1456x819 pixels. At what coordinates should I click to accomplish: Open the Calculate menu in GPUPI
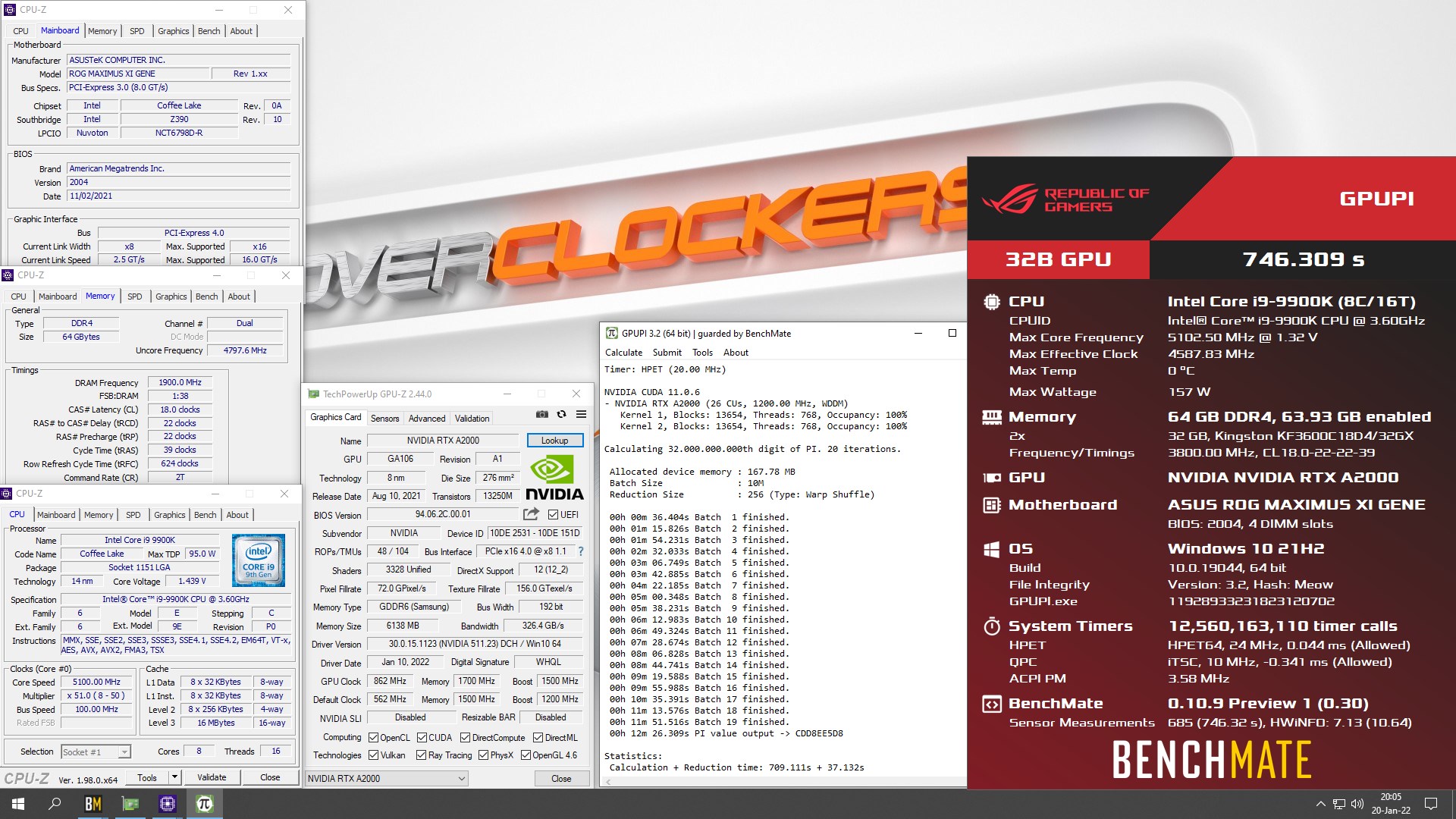pyautogui.click(x=623, y=353)
